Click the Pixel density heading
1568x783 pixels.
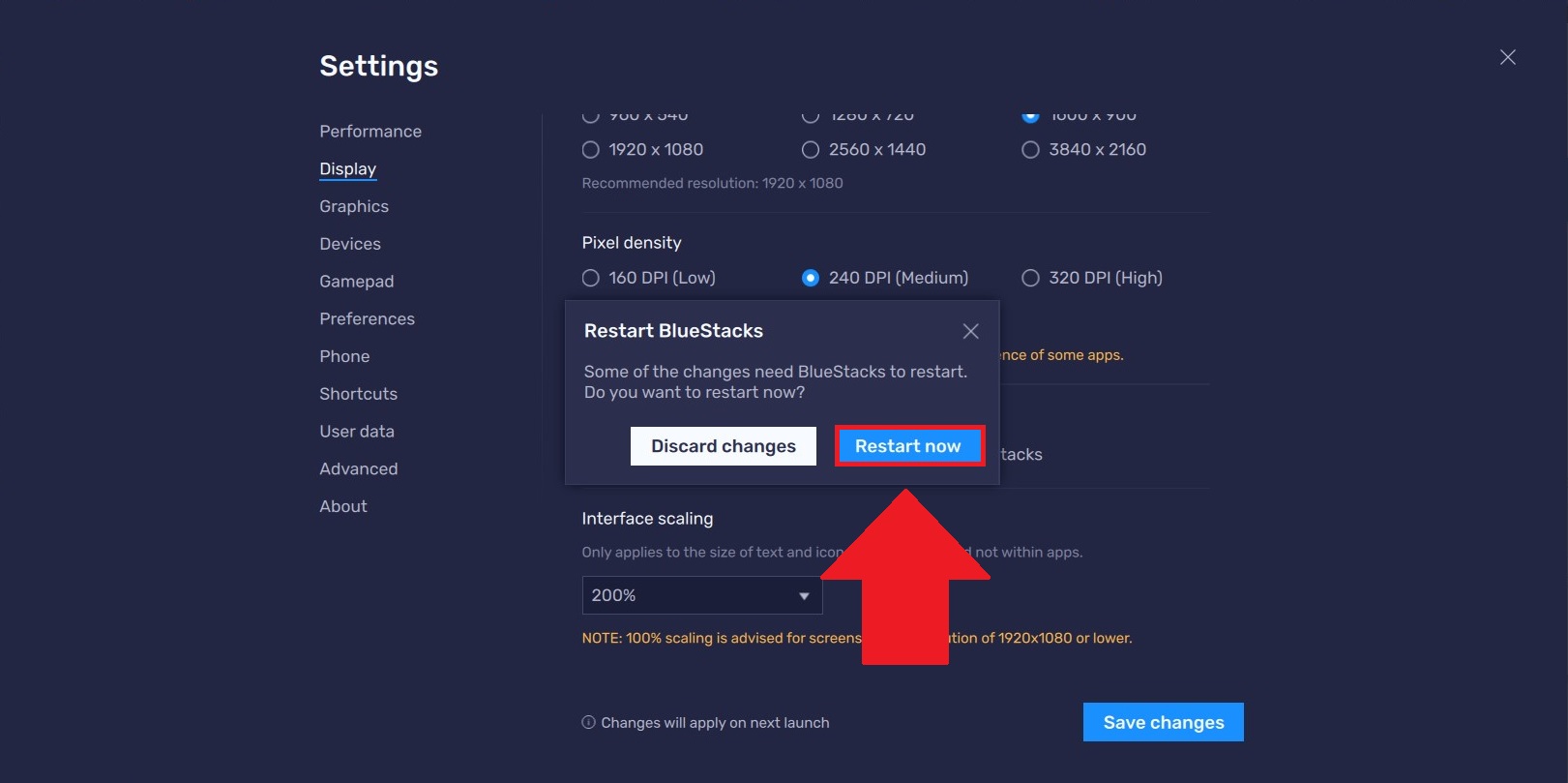click(x=632, y=243)
